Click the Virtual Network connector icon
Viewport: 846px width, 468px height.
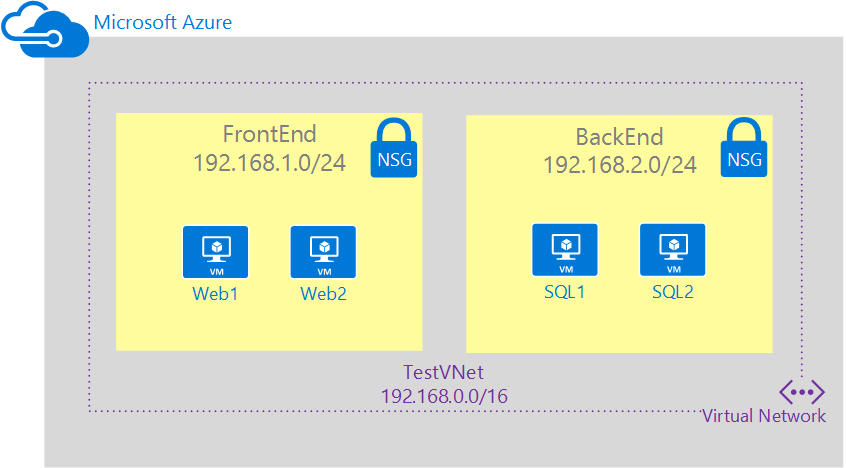pos(801,390)
